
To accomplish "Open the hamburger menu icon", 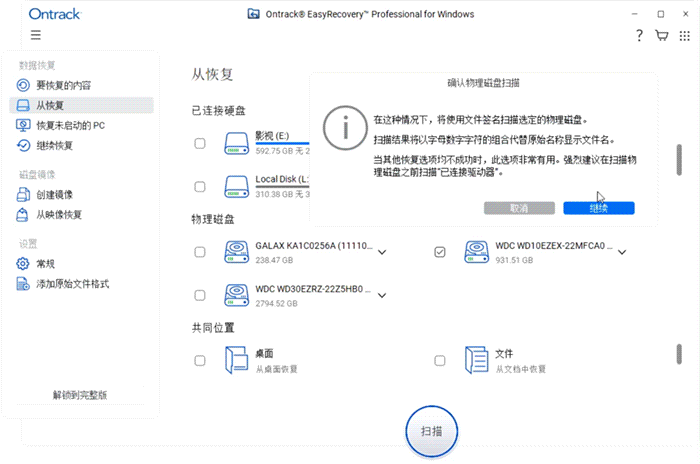I will [36, 35].
